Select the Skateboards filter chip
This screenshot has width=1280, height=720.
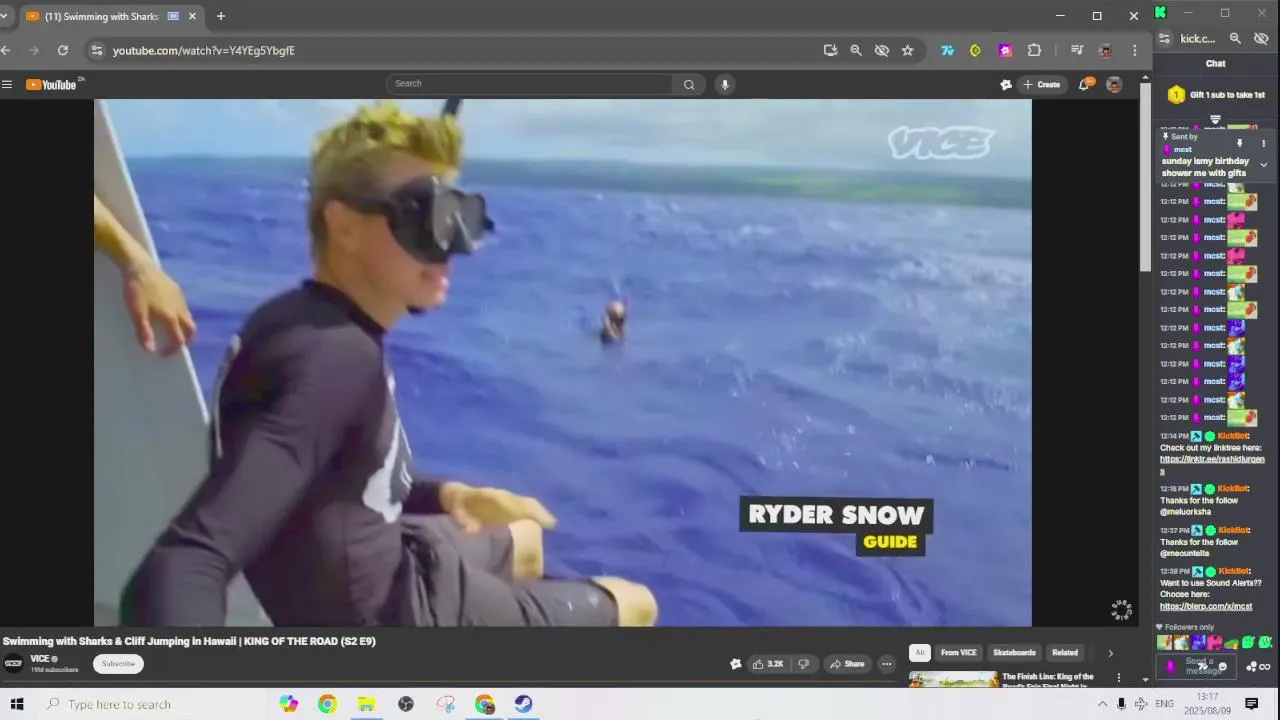1014,653
